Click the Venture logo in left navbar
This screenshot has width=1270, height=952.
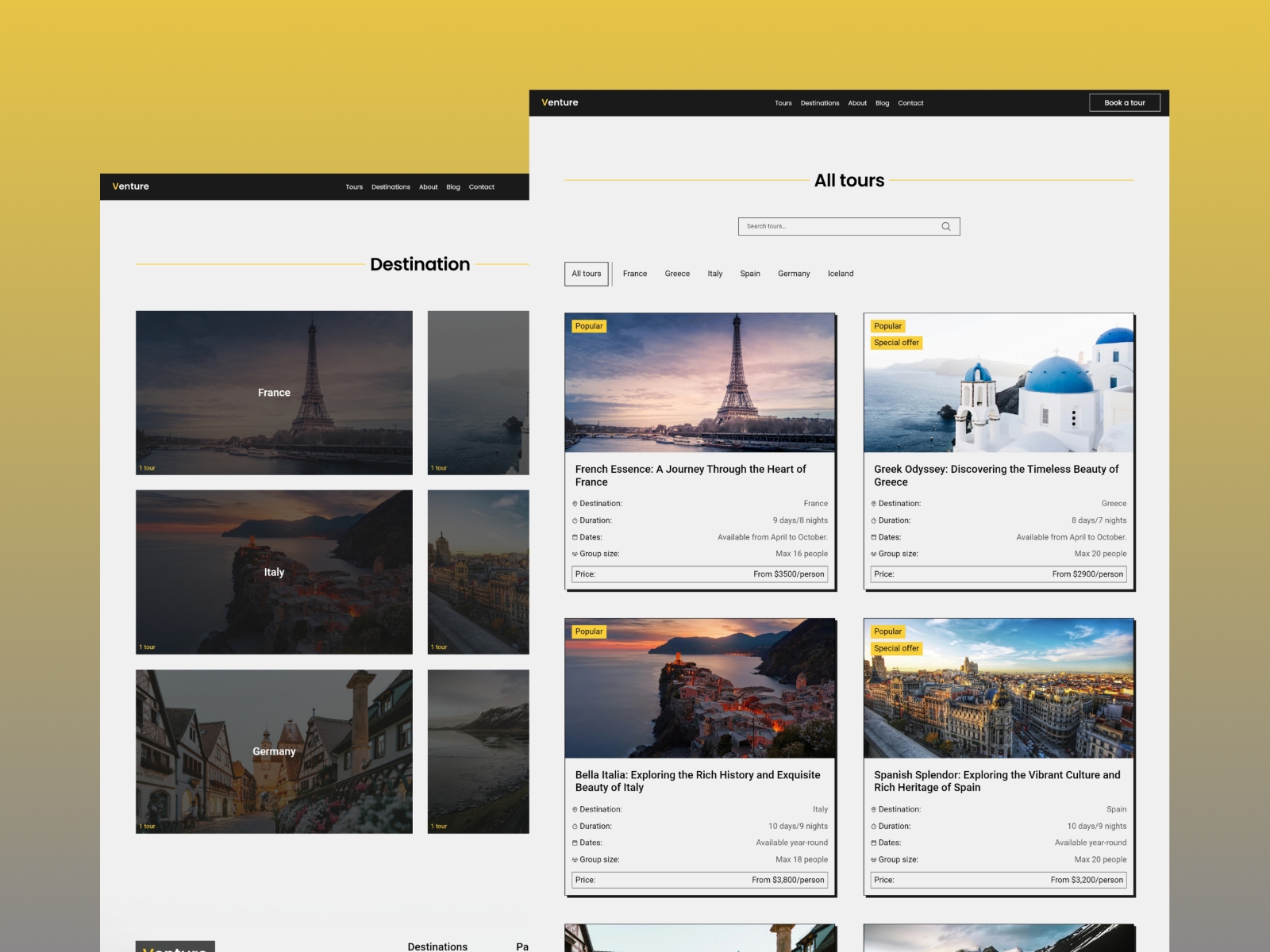click(131, 186)
